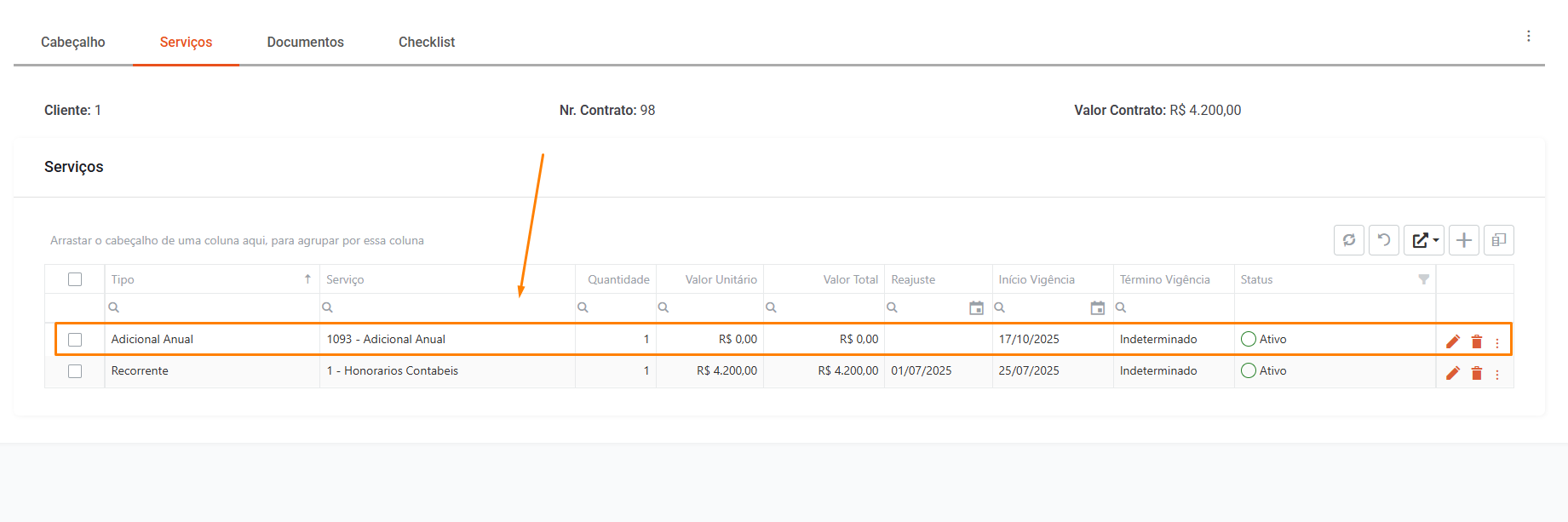1568x522 pixels.
Task: Open the Checklist tab
Action: tap(426, 42)
